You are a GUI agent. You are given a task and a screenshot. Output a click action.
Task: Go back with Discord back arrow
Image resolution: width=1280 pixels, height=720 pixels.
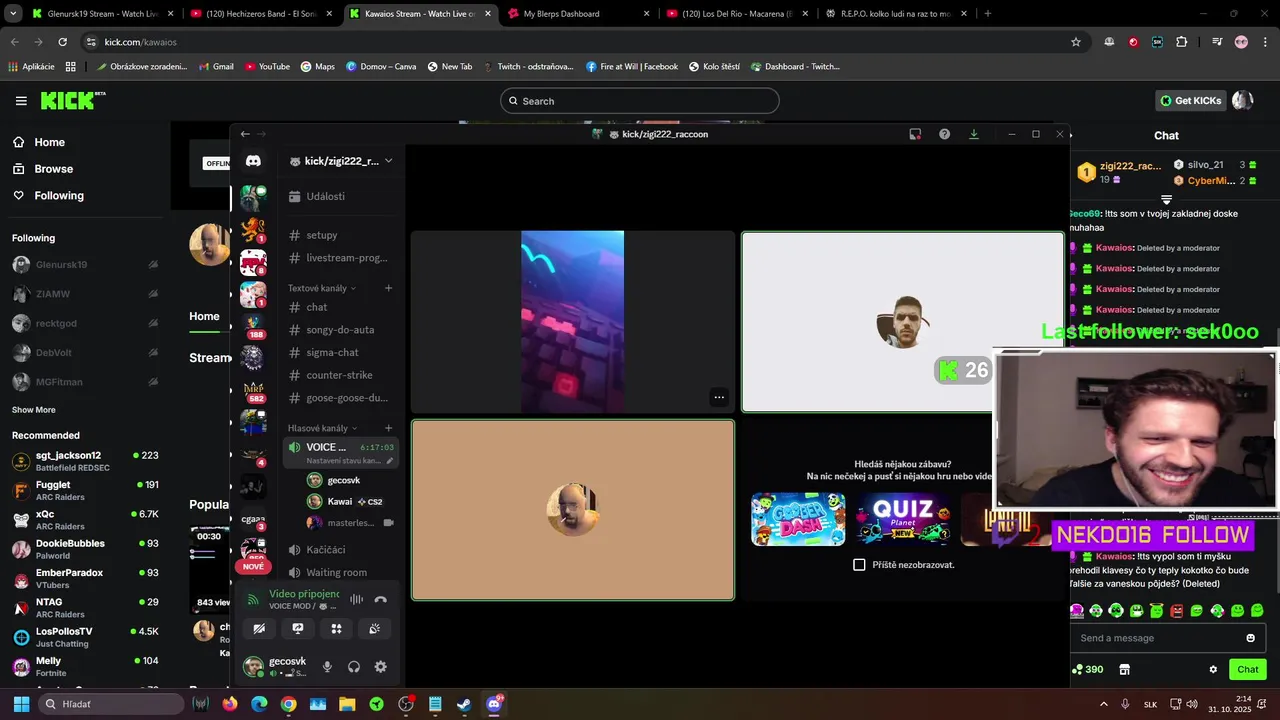click(245, 134)
